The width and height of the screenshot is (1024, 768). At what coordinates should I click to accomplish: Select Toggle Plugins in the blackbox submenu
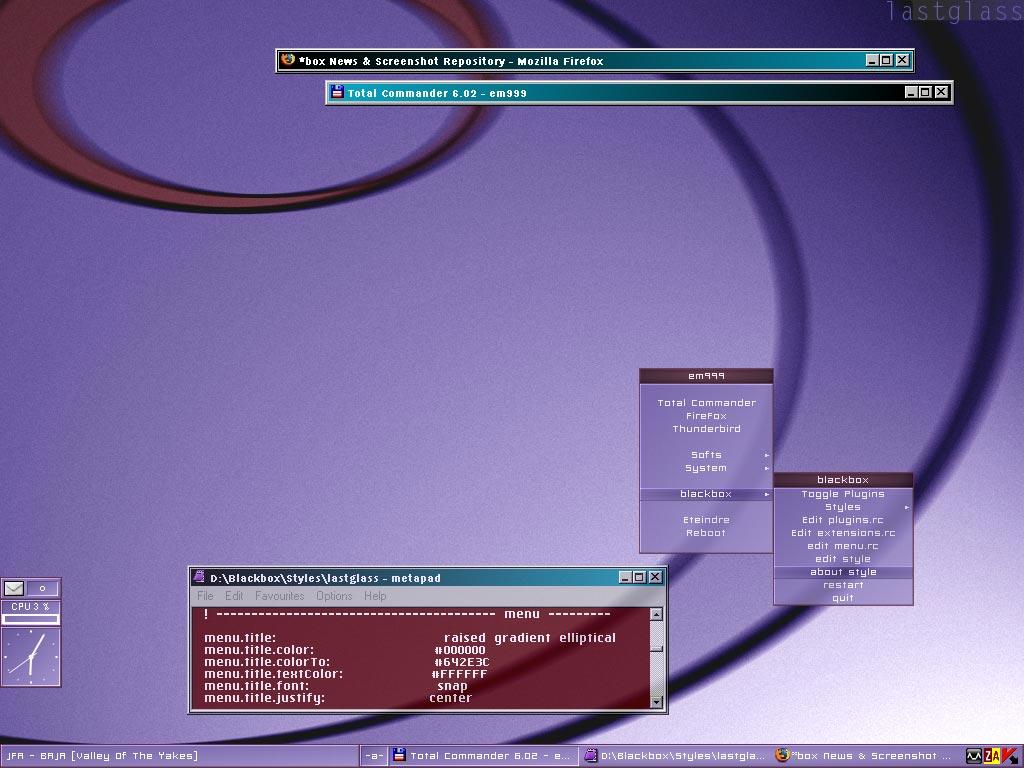[x=843, y=494]
